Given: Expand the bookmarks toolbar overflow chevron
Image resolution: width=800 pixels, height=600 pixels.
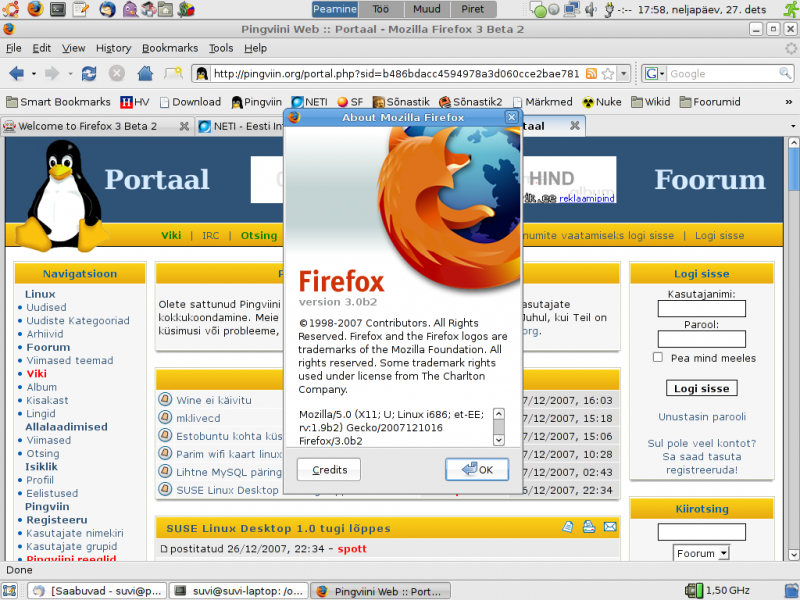Looking at the screenshot, I should tap(789, 102).
